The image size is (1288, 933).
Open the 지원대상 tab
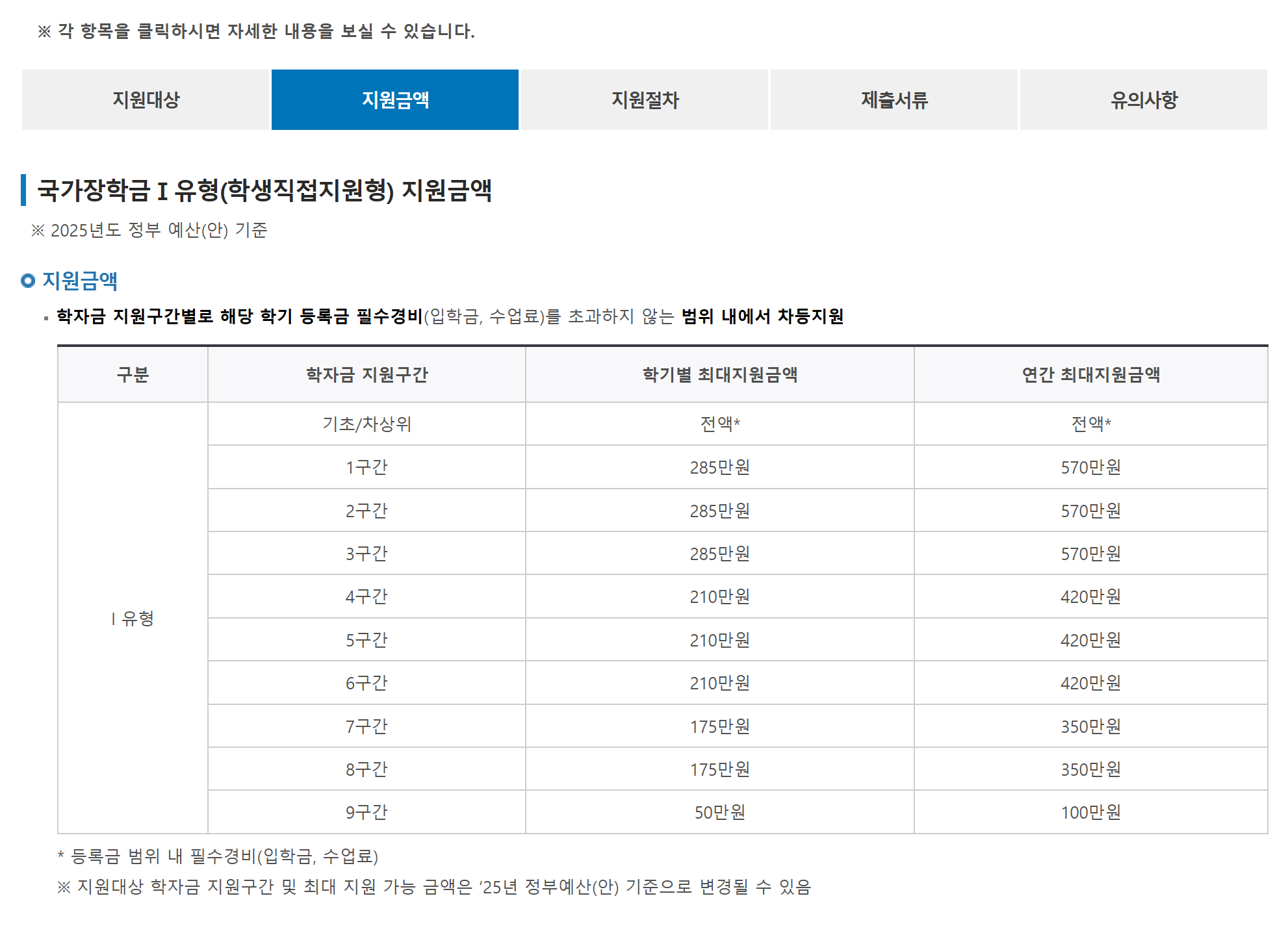(x=146, y=99)
